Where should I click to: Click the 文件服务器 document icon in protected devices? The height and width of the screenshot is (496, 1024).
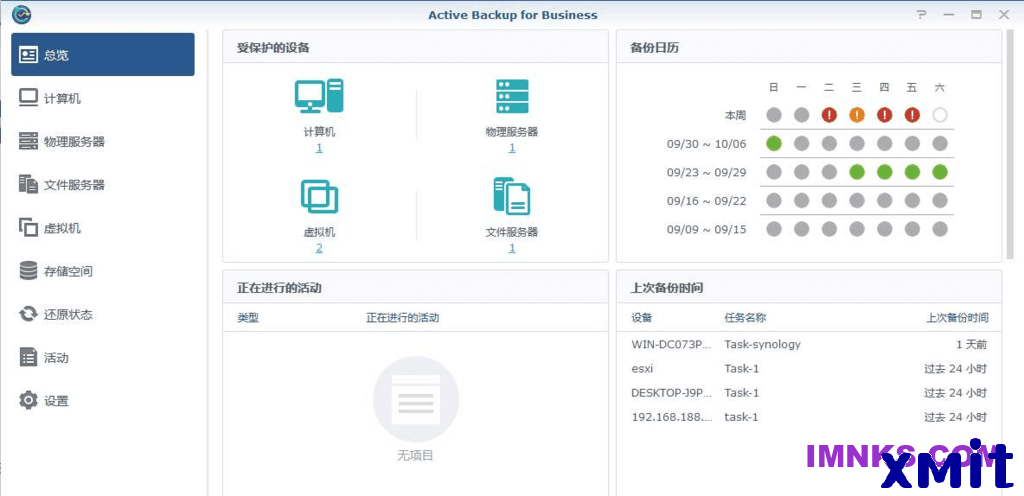pos(511,196)
